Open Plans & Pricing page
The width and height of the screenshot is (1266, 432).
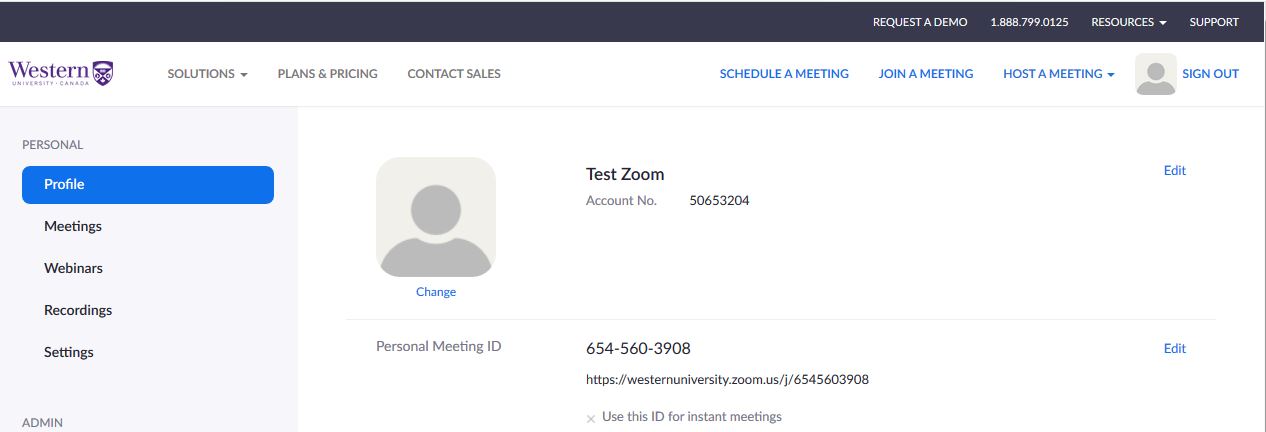point(328,74)
